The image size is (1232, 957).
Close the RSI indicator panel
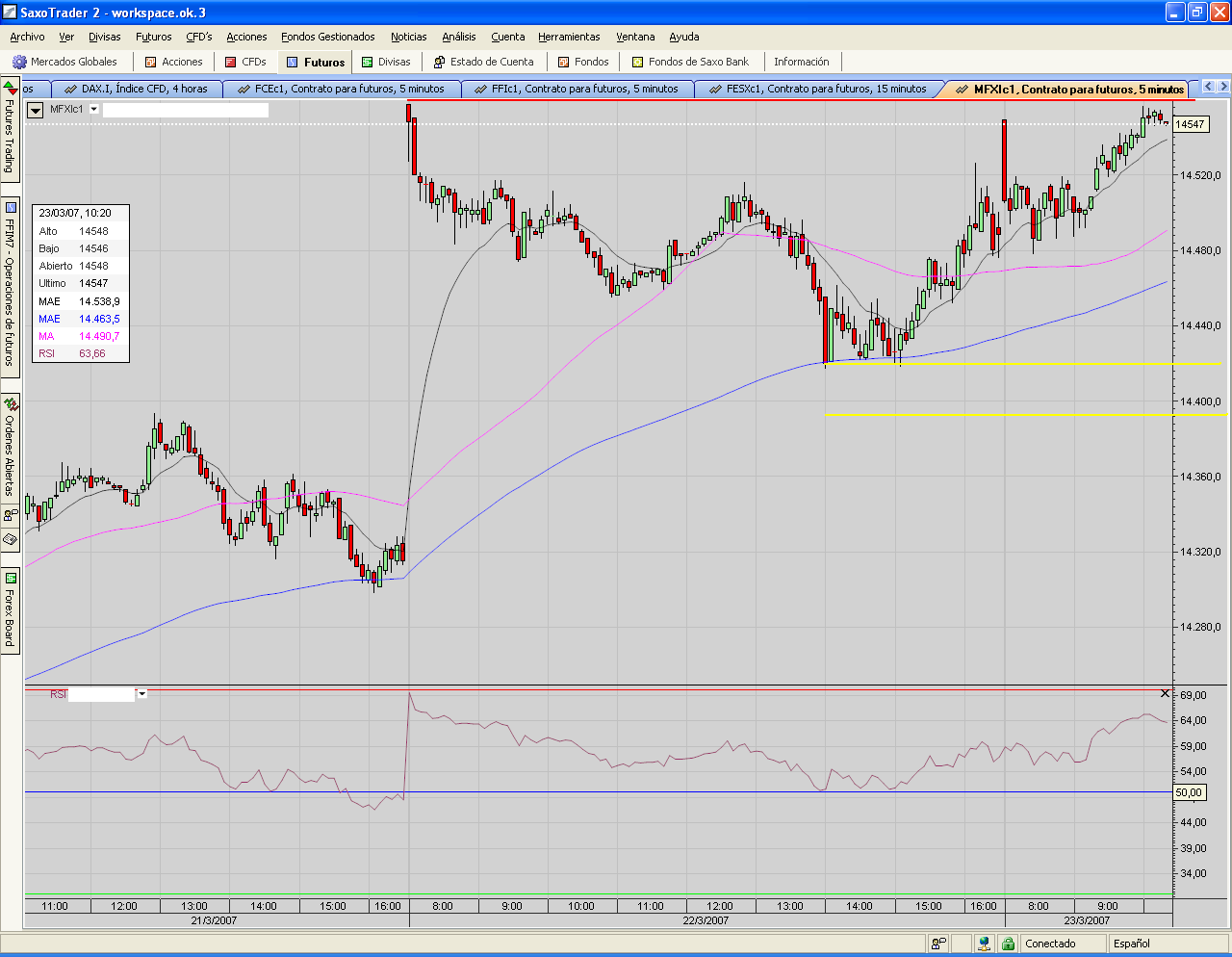pyautogui.click(x=1165, y=693)
